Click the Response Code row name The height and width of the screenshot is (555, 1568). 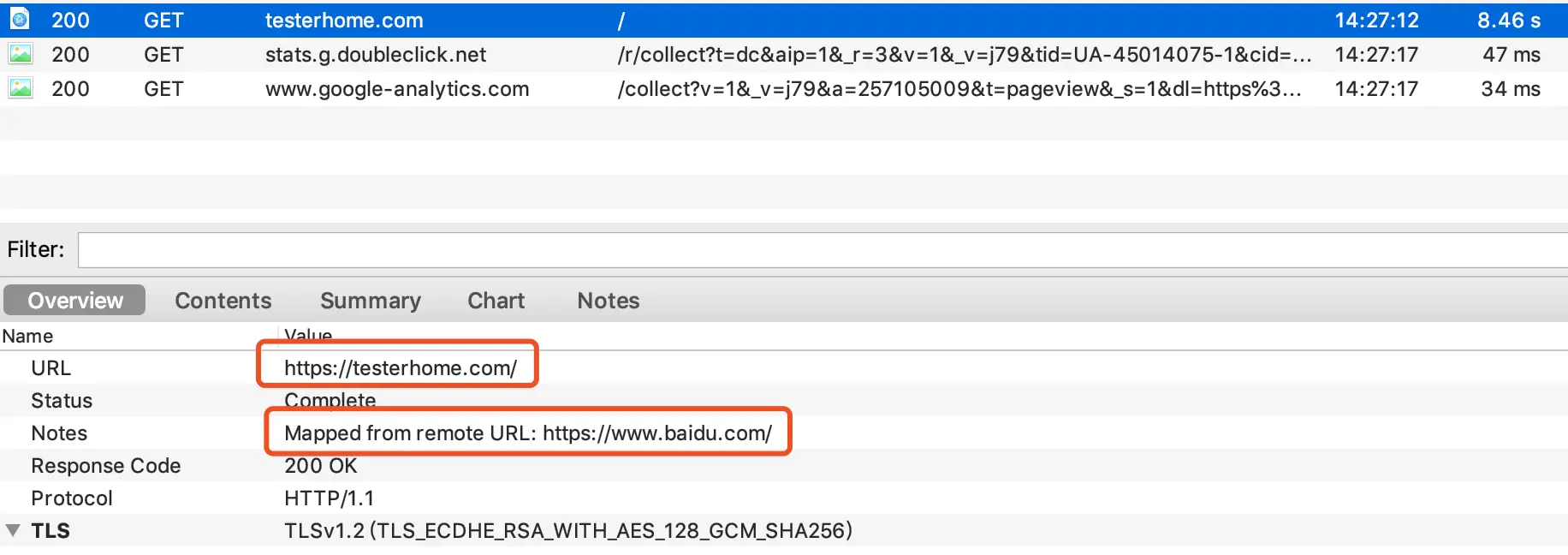point(106,466)
